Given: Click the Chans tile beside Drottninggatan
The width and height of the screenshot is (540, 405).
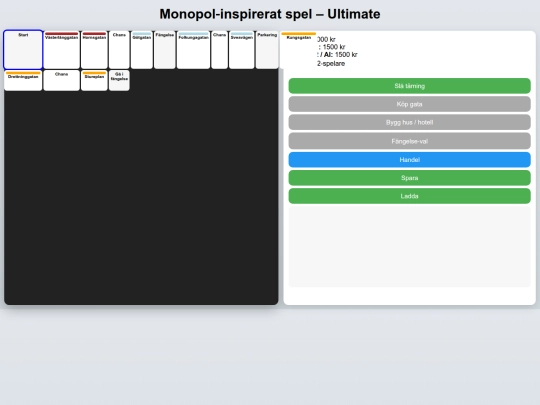Looking at the screenshot, I should click(x=62, y=81).
